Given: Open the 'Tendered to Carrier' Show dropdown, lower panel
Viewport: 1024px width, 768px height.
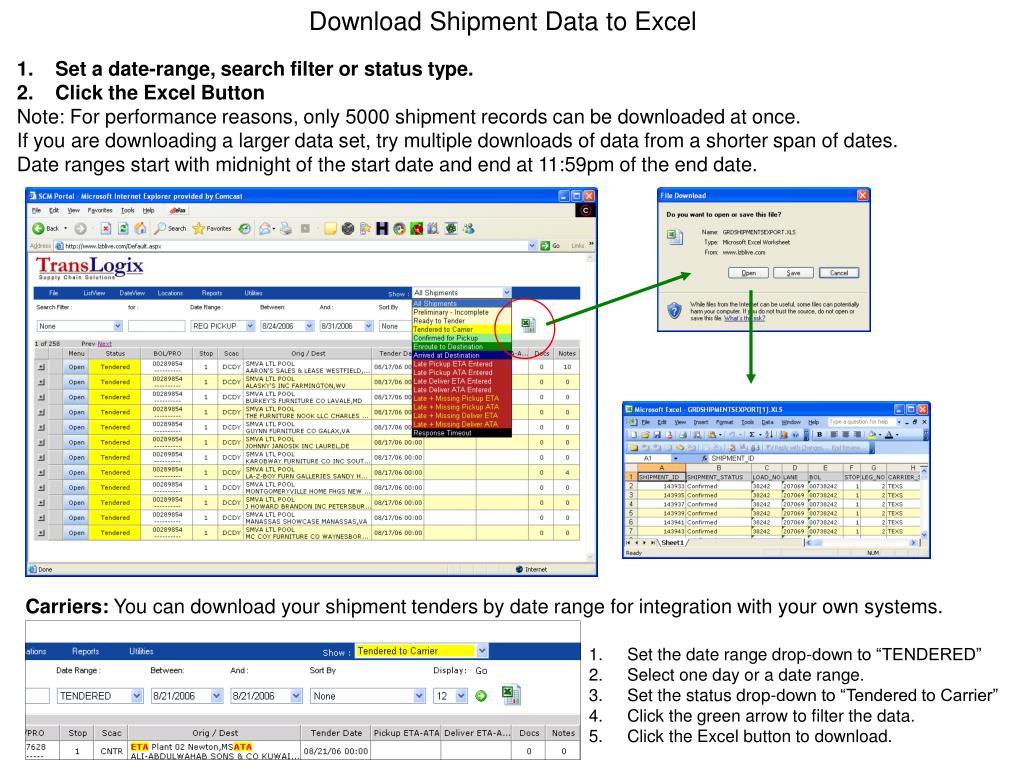Looking at the screenshot, I should 482,651.
